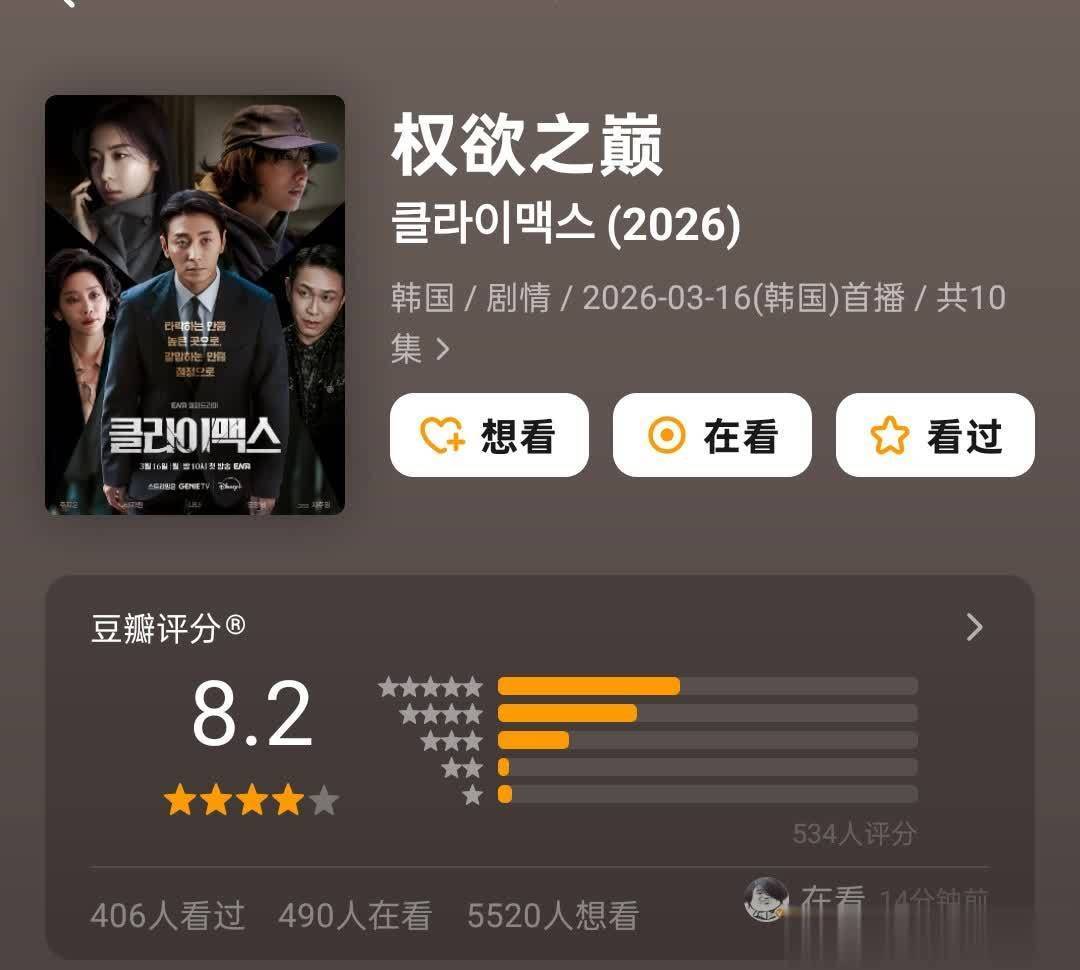Tap the star icon on 看过
Image resolution: width=1080 pixels, height=970 pixels.
click(x=889, y=436)
